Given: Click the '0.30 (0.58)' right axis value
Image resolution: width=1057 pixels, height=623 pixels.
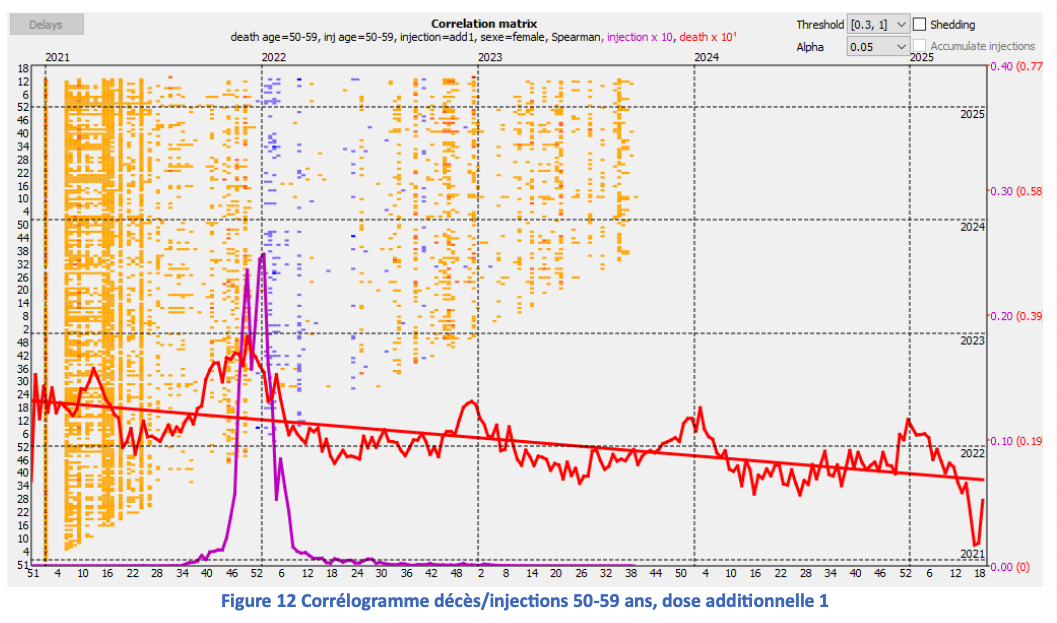Looking at the screenshot, I should coord(1017,191).
